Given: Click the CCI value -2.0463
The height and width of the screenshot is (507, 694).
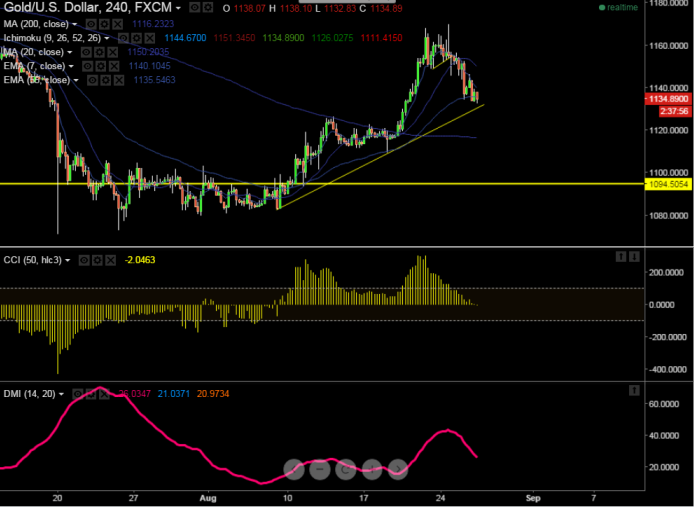Looking at the screenshot, I should point(140,260).
